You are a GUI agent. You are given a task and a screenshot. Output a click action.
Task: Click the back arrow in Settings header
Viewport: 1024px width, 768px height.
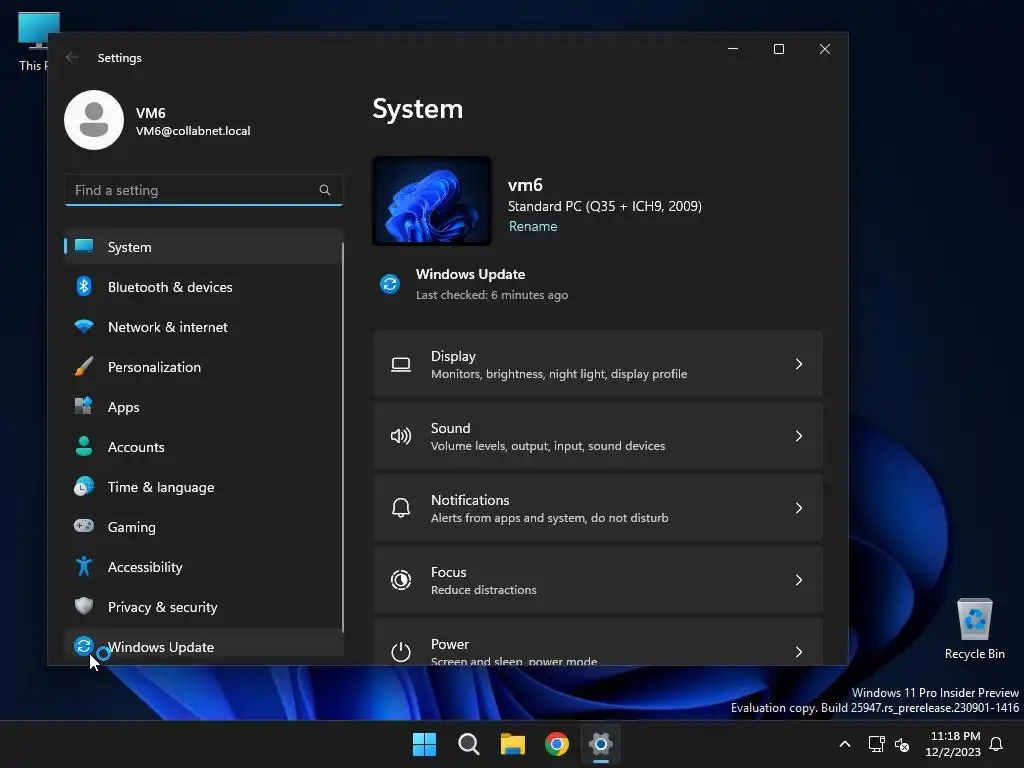[72, 57]
